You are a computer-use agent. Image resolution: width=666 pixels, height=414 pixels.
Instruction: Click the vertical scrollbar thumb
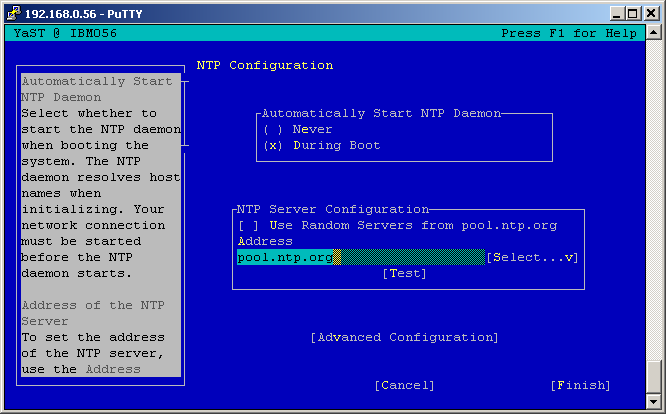[654, 377]
